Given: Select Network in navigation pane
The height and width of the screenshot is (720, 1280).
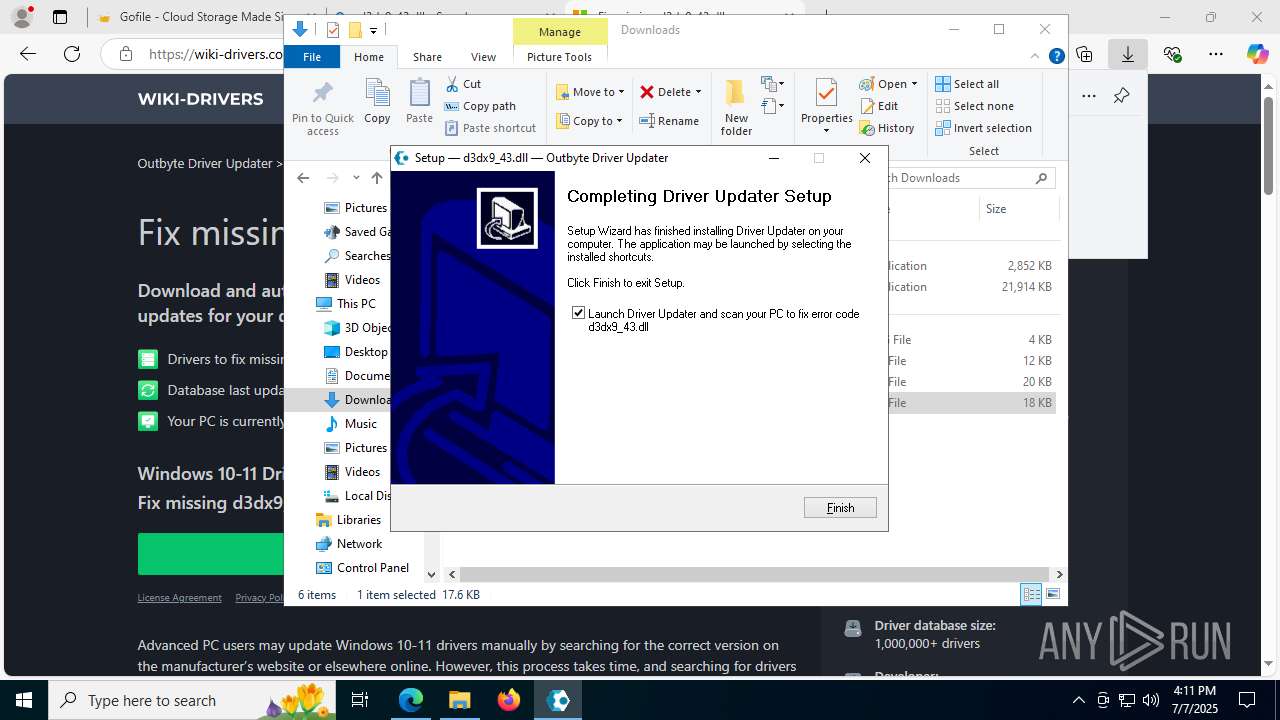Looking at the screenshot, I should (x=348, y=544).
